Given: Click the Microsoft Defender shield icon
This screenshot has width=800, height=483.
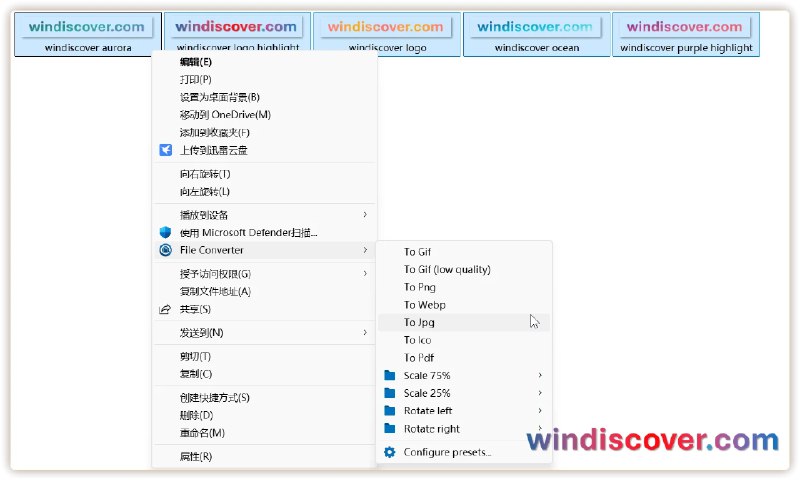Looking at the screenshot, I should click(165, 233).
